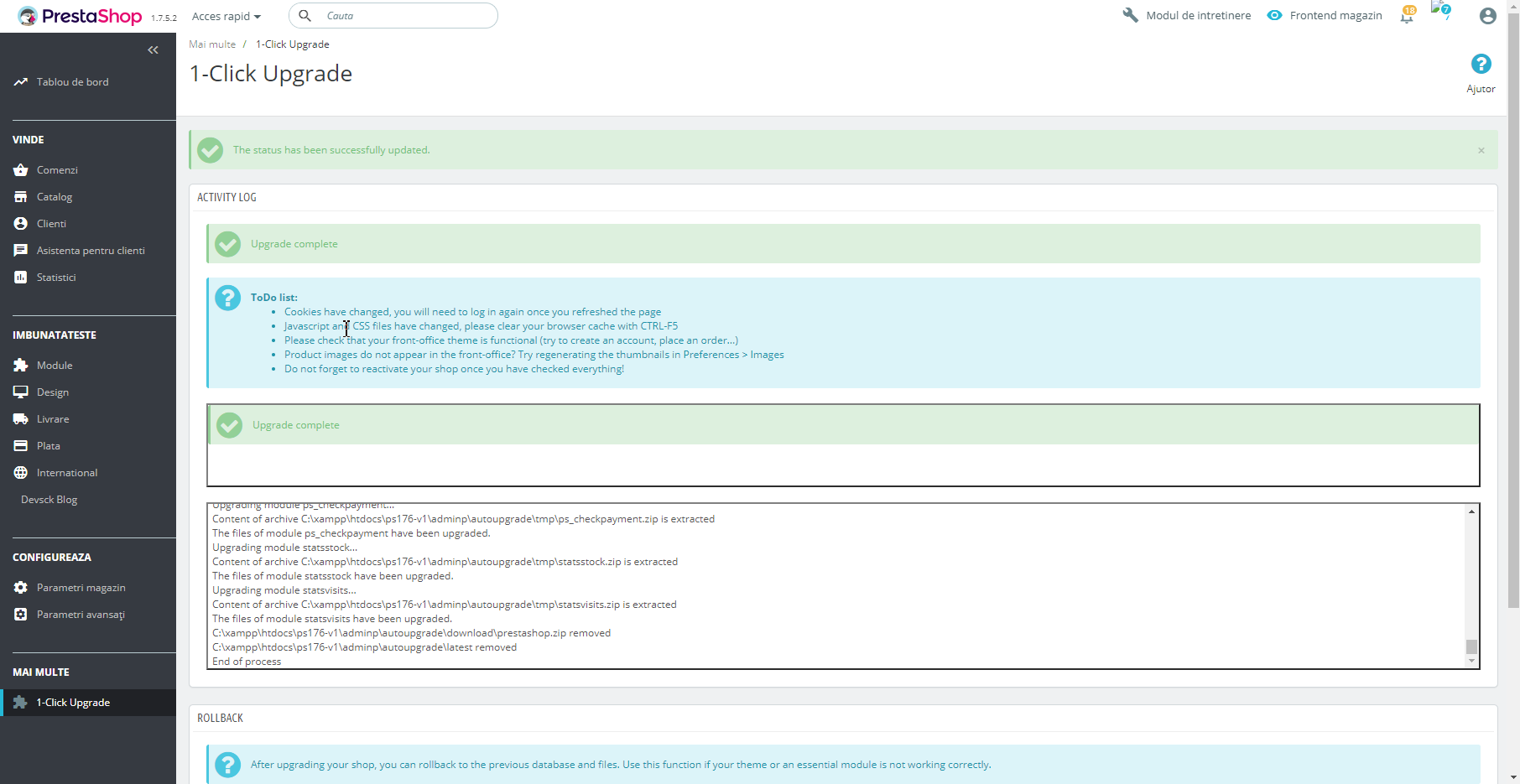Click the version number 1.7.5.2
The image size is (1520, 784).
point(164,18)
